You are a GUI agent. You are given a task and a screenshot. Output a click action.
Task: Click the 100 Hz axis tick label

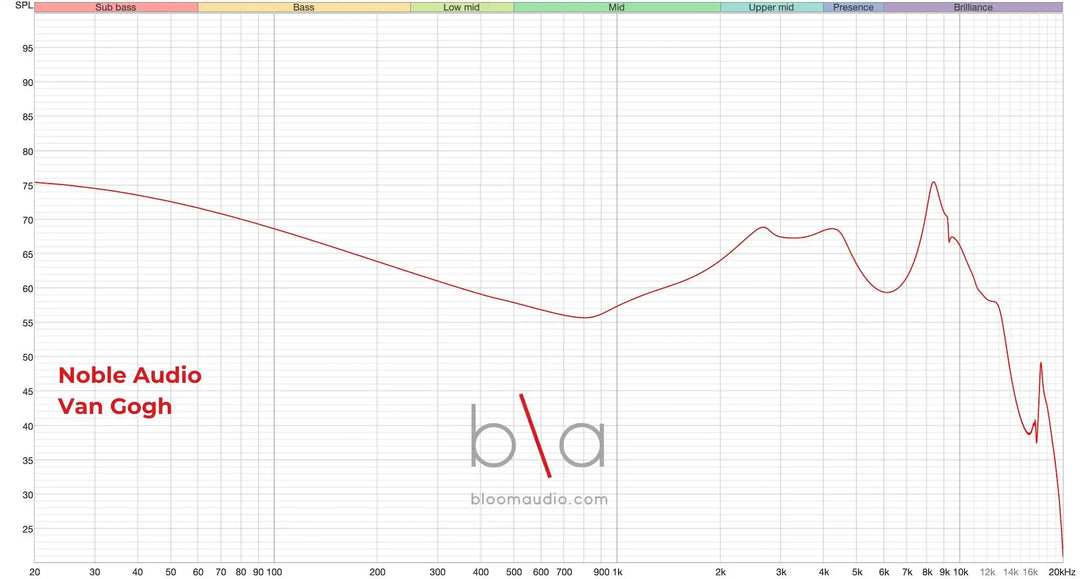pyautogui.click(x=274, y=572)
